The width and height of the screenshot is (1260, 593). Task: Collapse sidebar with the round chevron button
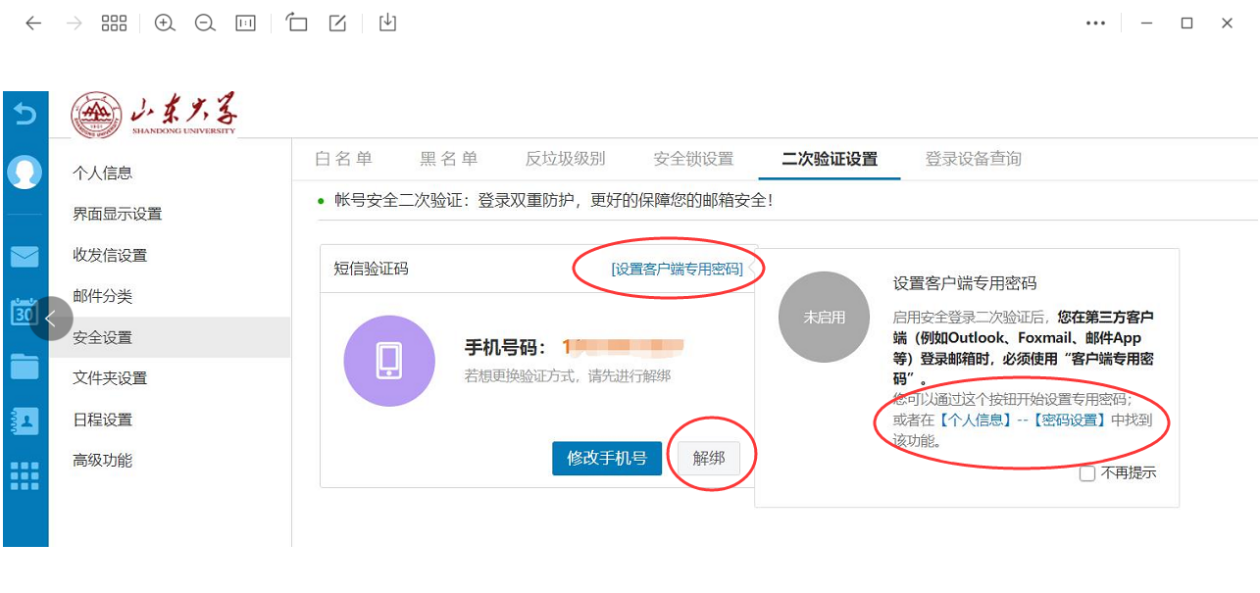coord(50,319)
